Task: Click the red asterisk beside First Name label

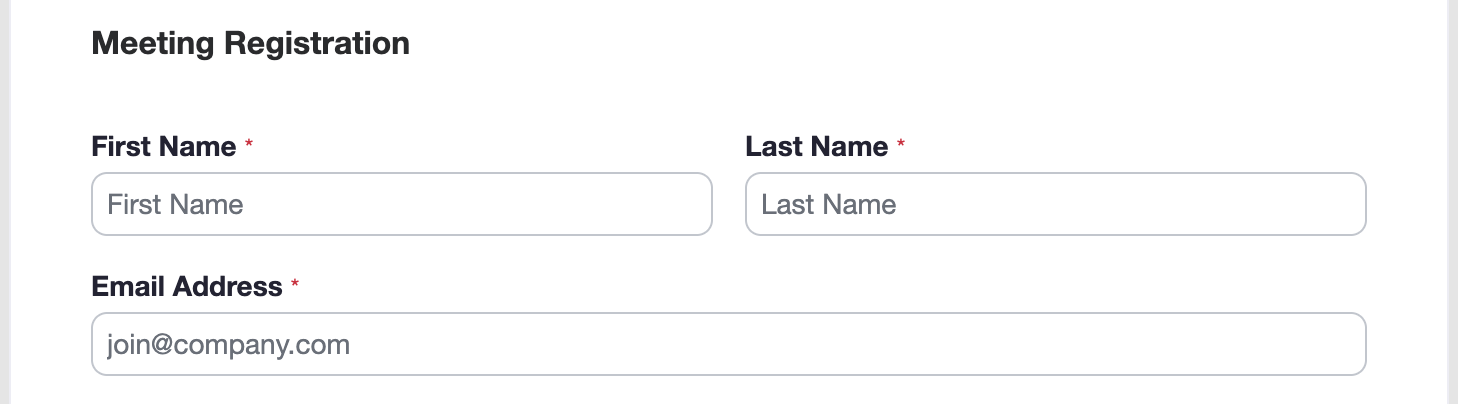Action: (x=249, y=146)
